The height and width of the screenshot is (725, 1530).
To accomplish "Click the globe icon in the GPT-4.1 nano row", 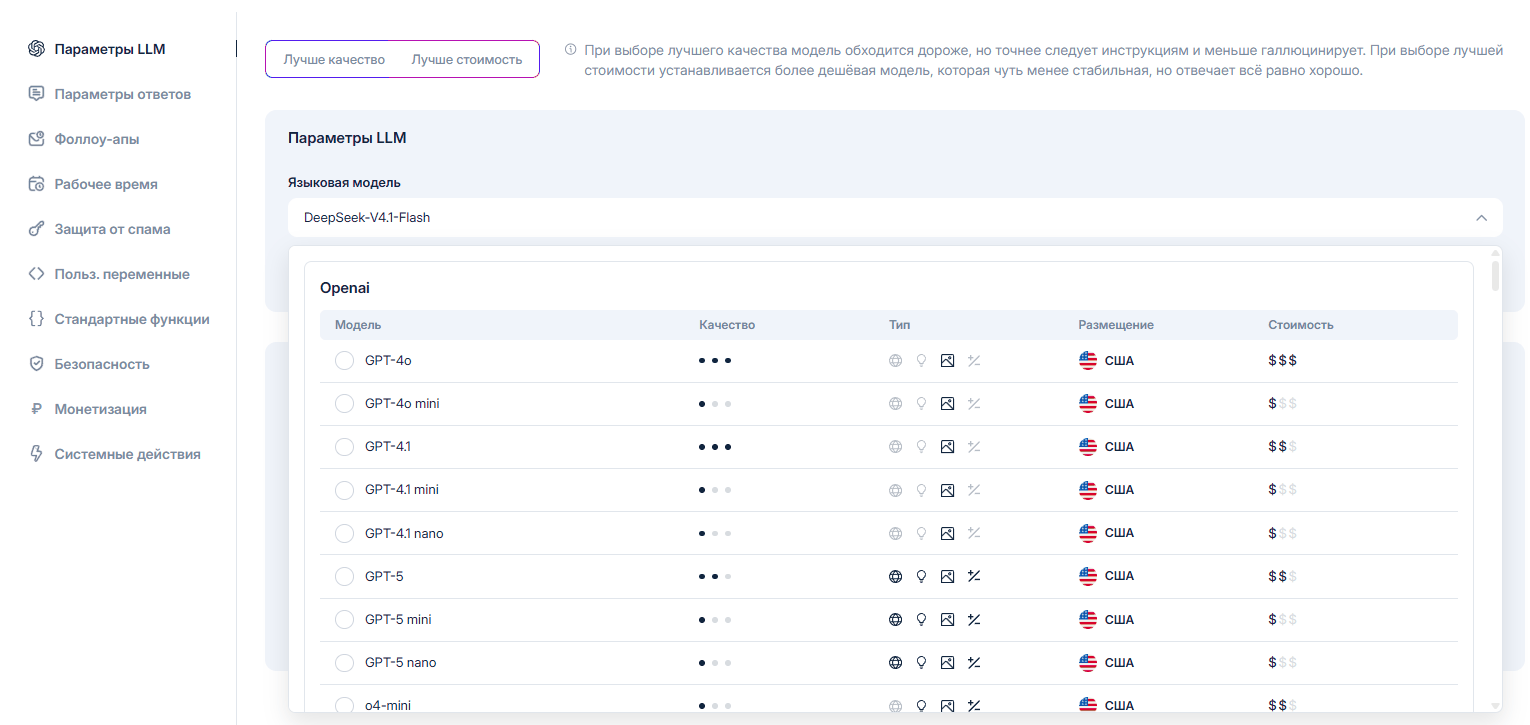I will coord(896,533).
